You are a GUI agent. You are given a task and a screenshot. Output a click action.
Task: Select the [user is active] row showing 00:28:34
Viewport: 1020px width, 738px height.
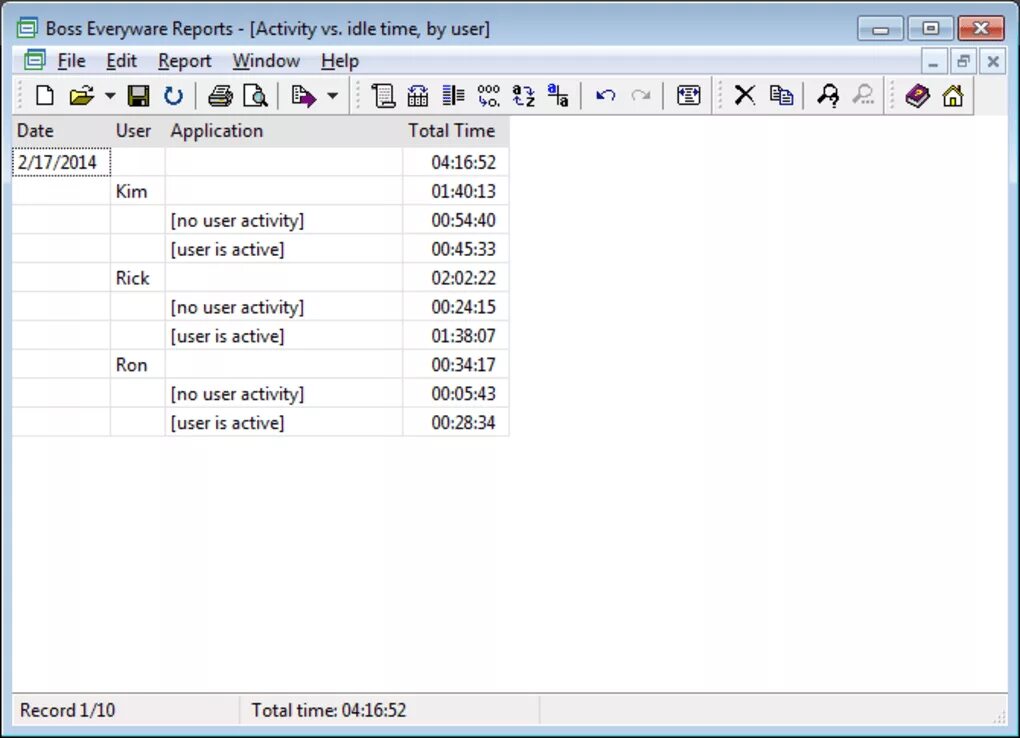(x=260, y=422)
